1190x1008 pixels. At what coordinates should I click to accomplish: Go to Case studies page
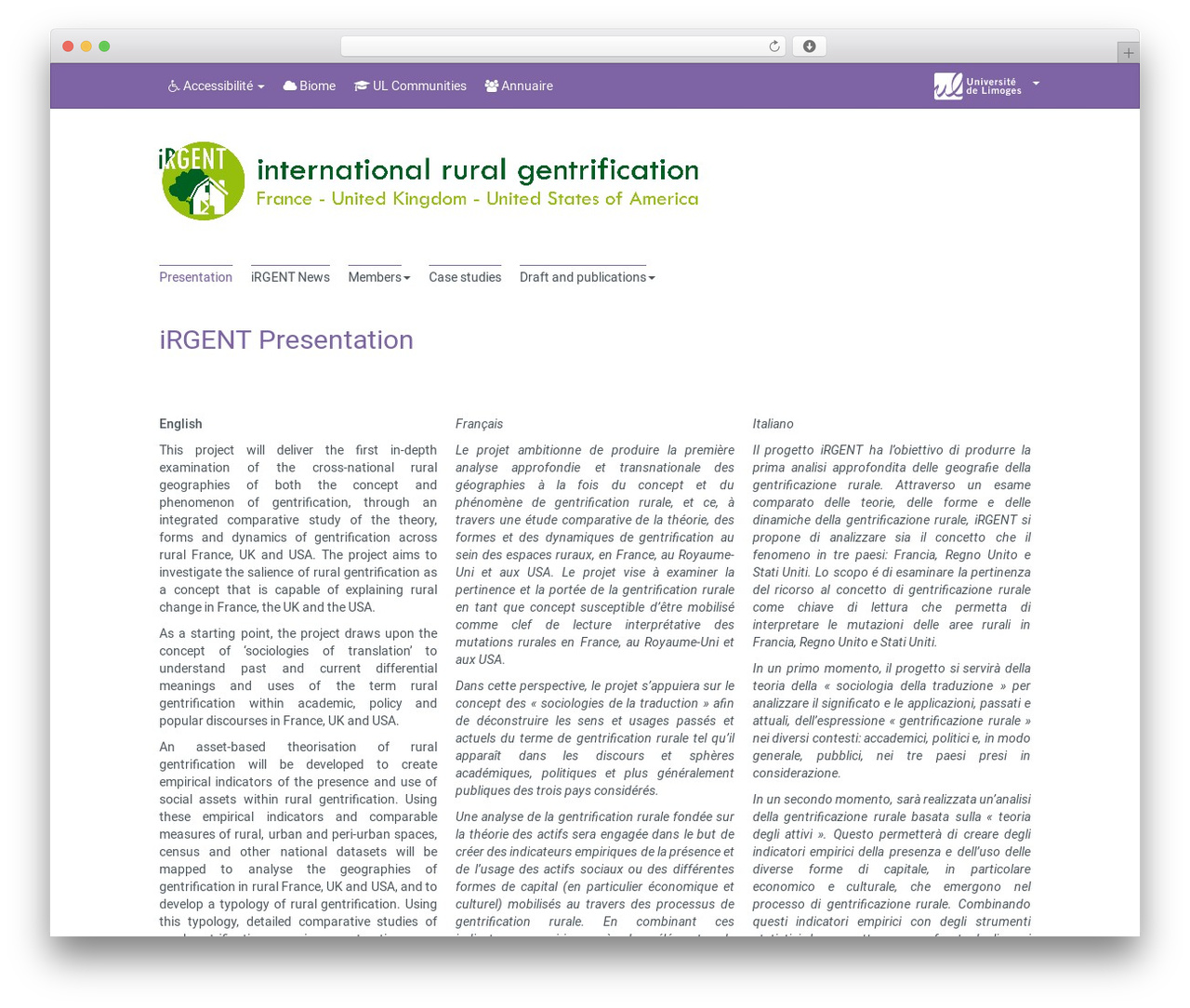tap(465, 277)
